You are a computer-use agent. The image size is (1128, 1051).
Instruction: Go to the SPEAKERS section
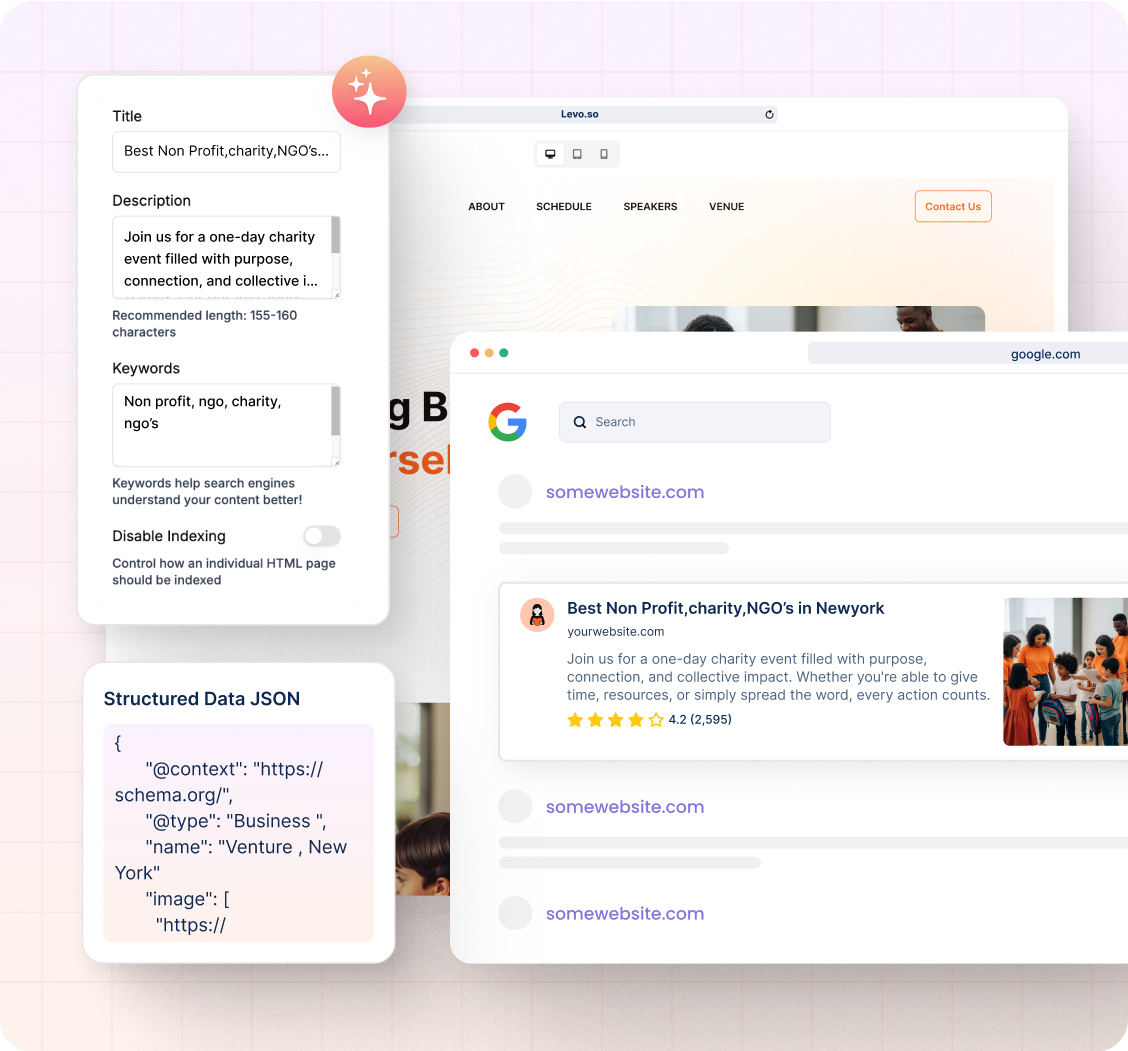[650, 207]
